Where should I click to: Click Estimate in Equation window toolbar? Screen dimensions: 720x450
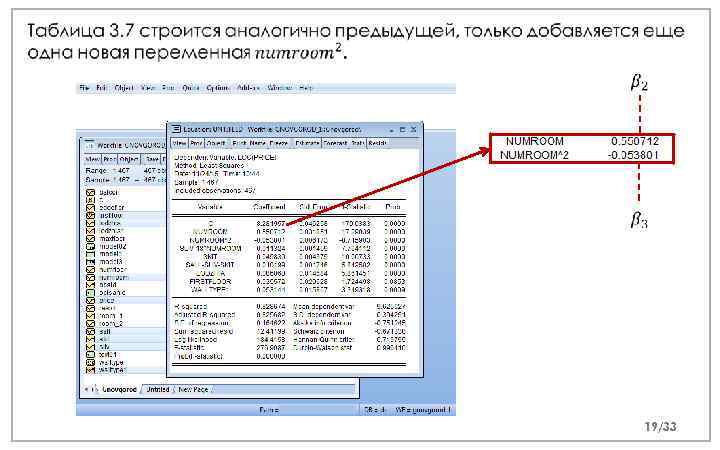306,144
